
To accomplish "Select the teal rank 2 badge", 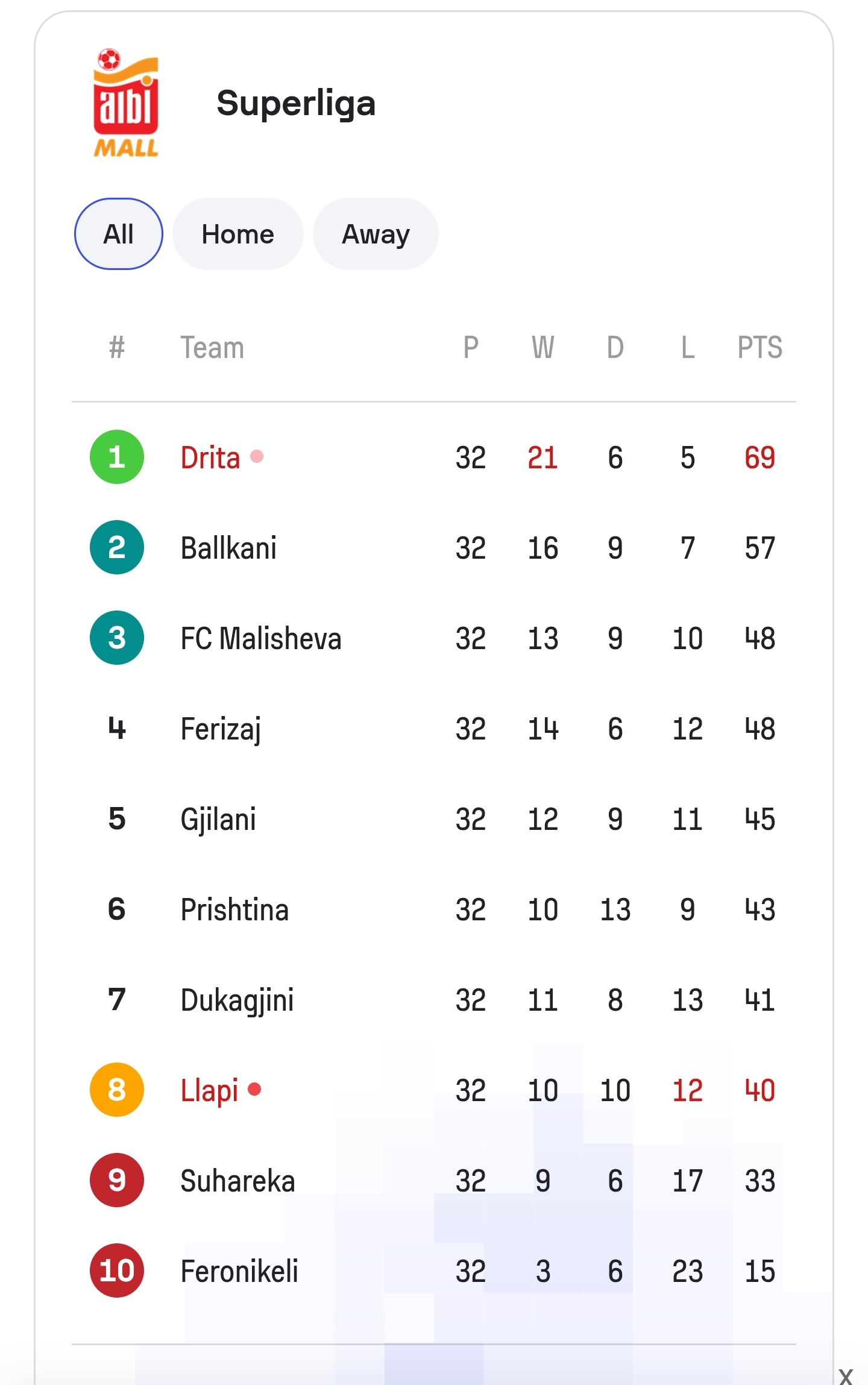I will (x=117, y=547).
